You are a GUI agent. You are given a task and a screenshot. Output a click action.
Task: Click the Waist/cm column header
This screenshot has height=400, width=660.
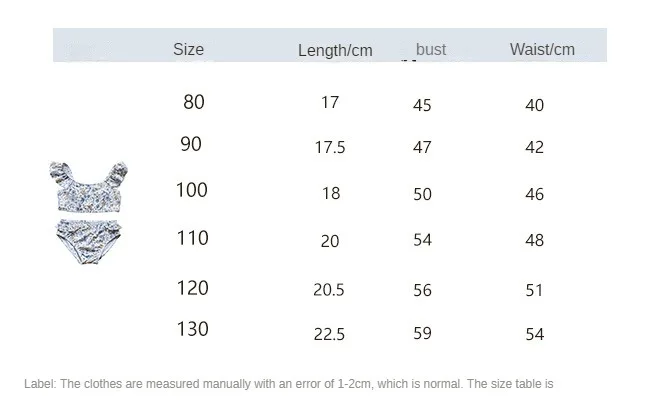[x=542, y=49]
